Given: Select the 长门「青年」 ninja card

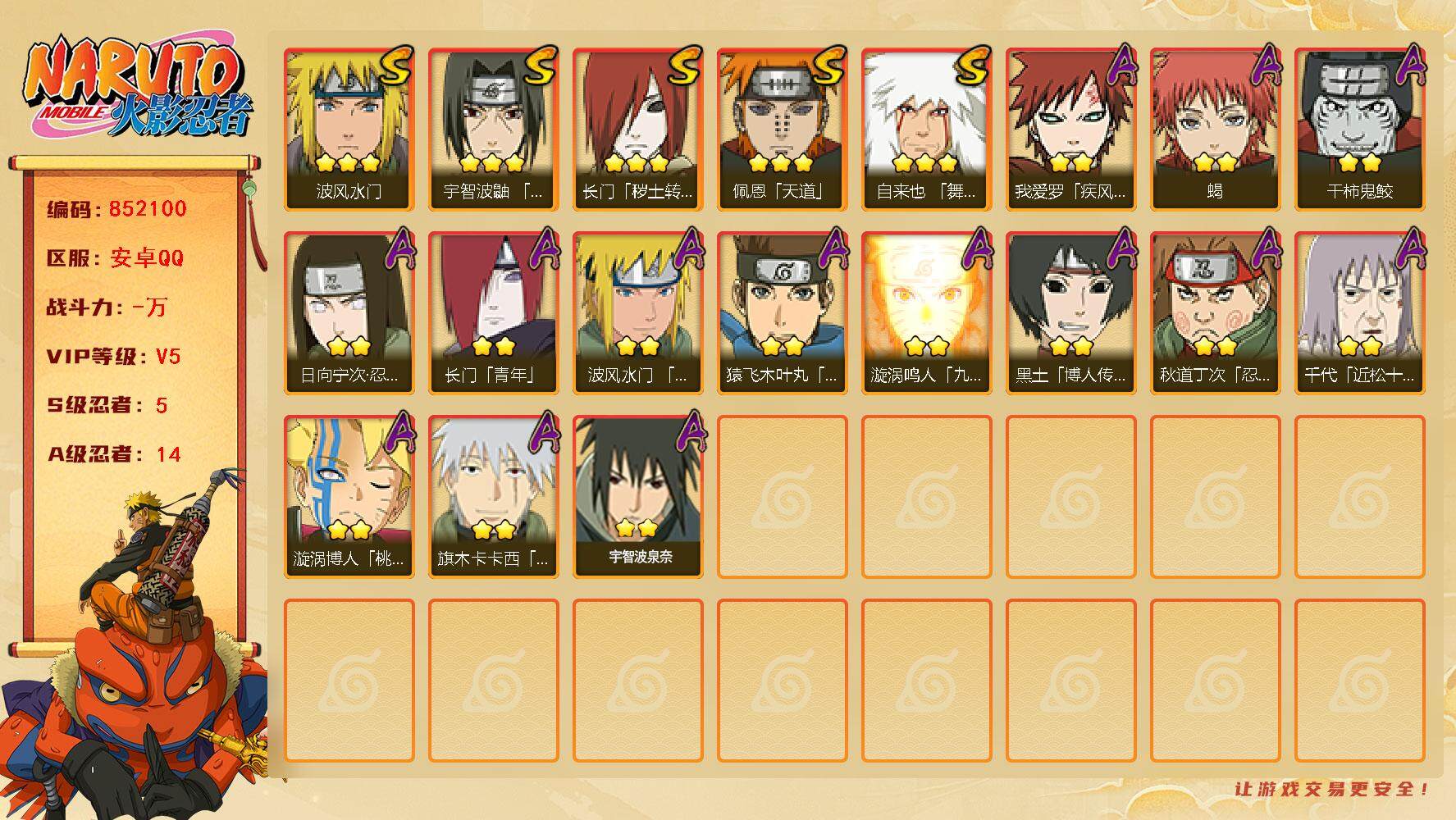Looking at the screenshot, I should pyautogui.click(x=493, y=312).
